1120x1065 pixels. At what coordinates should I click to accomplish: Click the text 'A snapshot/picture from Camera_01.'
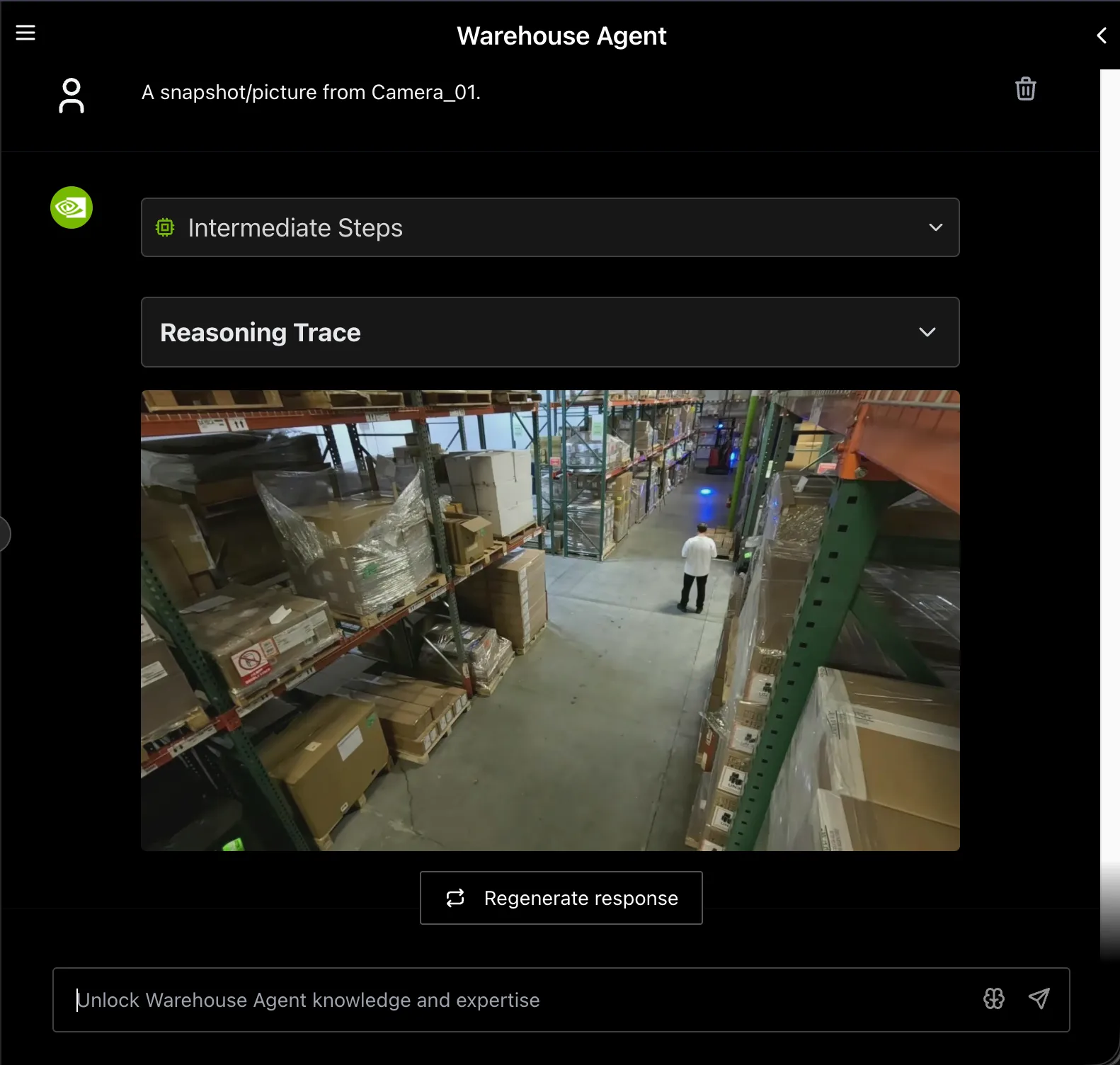click(x=311, y=92)
